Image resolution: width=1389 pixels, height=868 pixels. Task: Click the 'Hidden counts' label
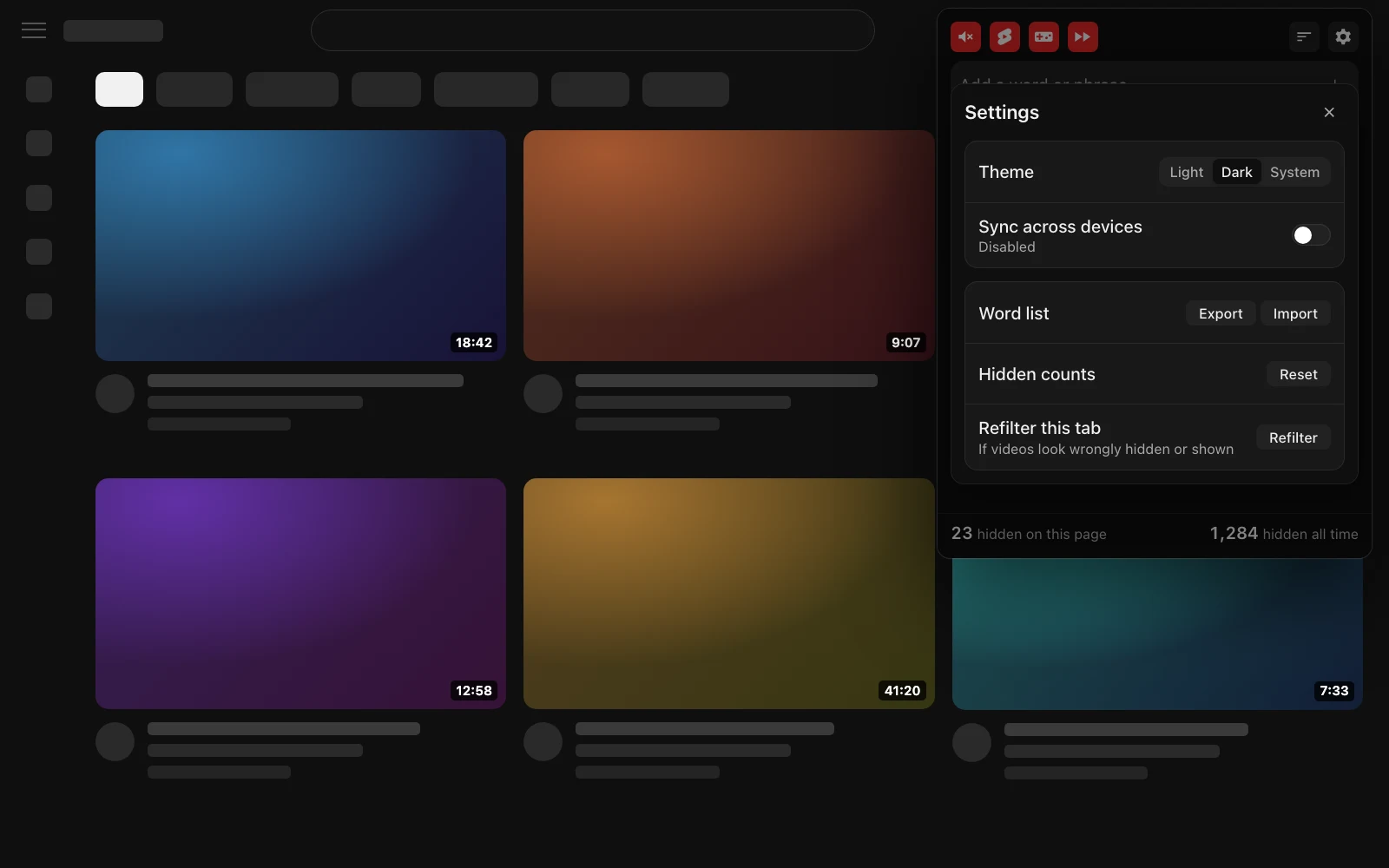point(1037,374)
